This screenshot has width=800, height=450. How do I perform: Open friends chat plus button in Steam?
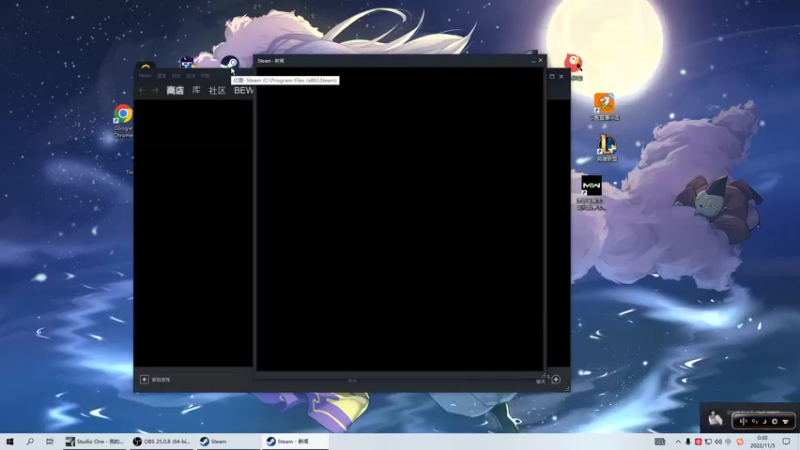tap(556, 379)
